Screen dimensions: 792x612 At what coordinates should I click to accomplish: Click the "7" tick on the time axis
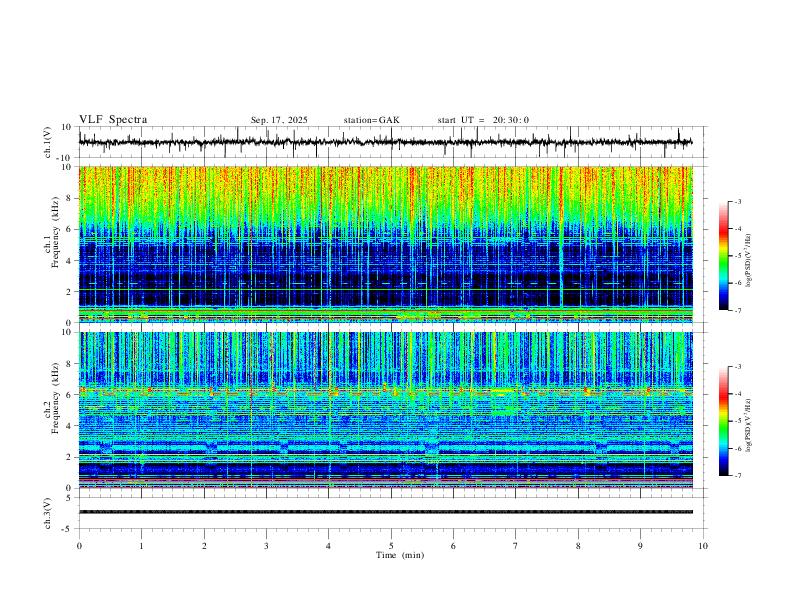(516, 546)
